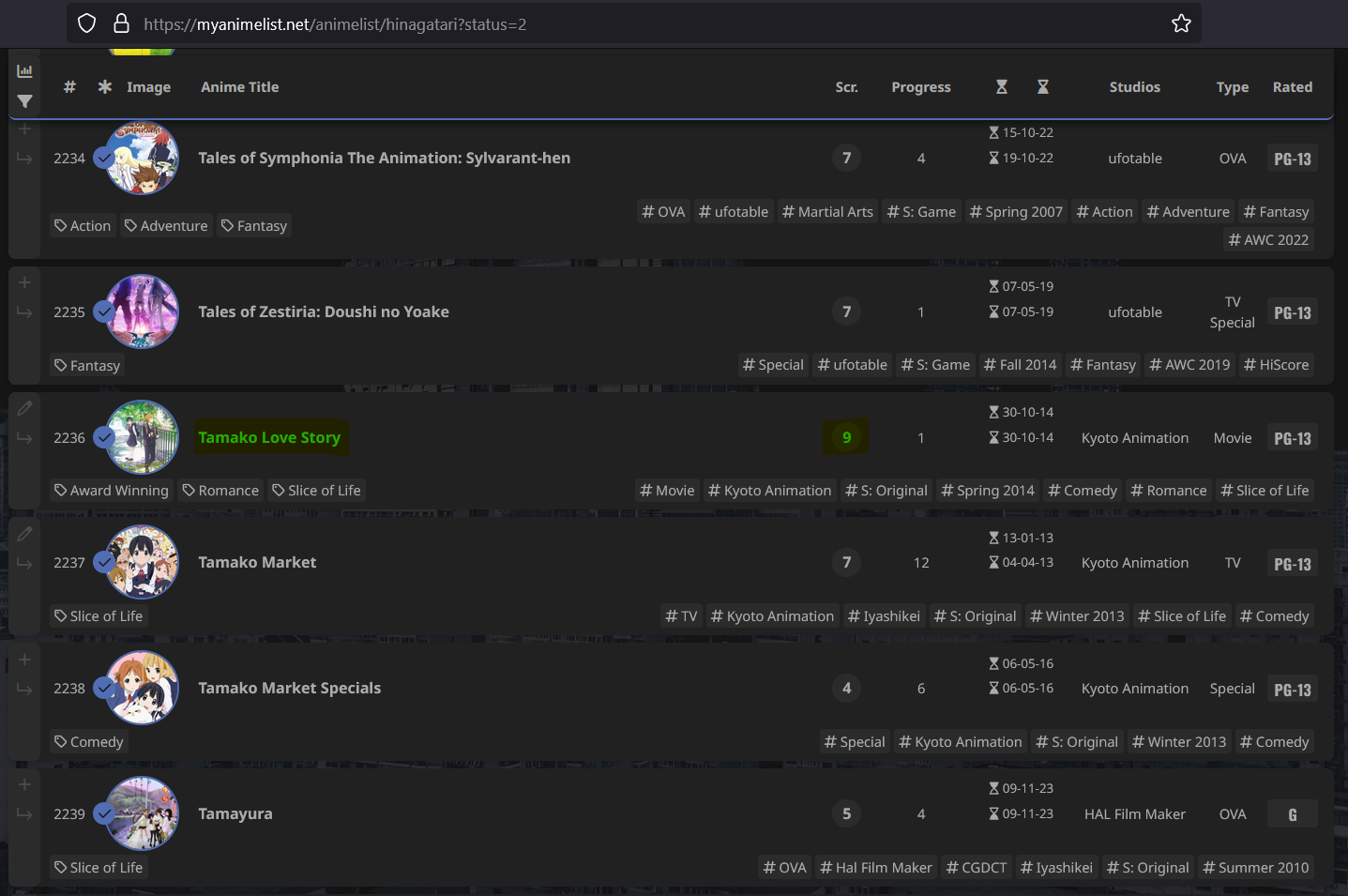Click the tracking protection shield icon
This screenshot has height=896, width=1348.
87,23
